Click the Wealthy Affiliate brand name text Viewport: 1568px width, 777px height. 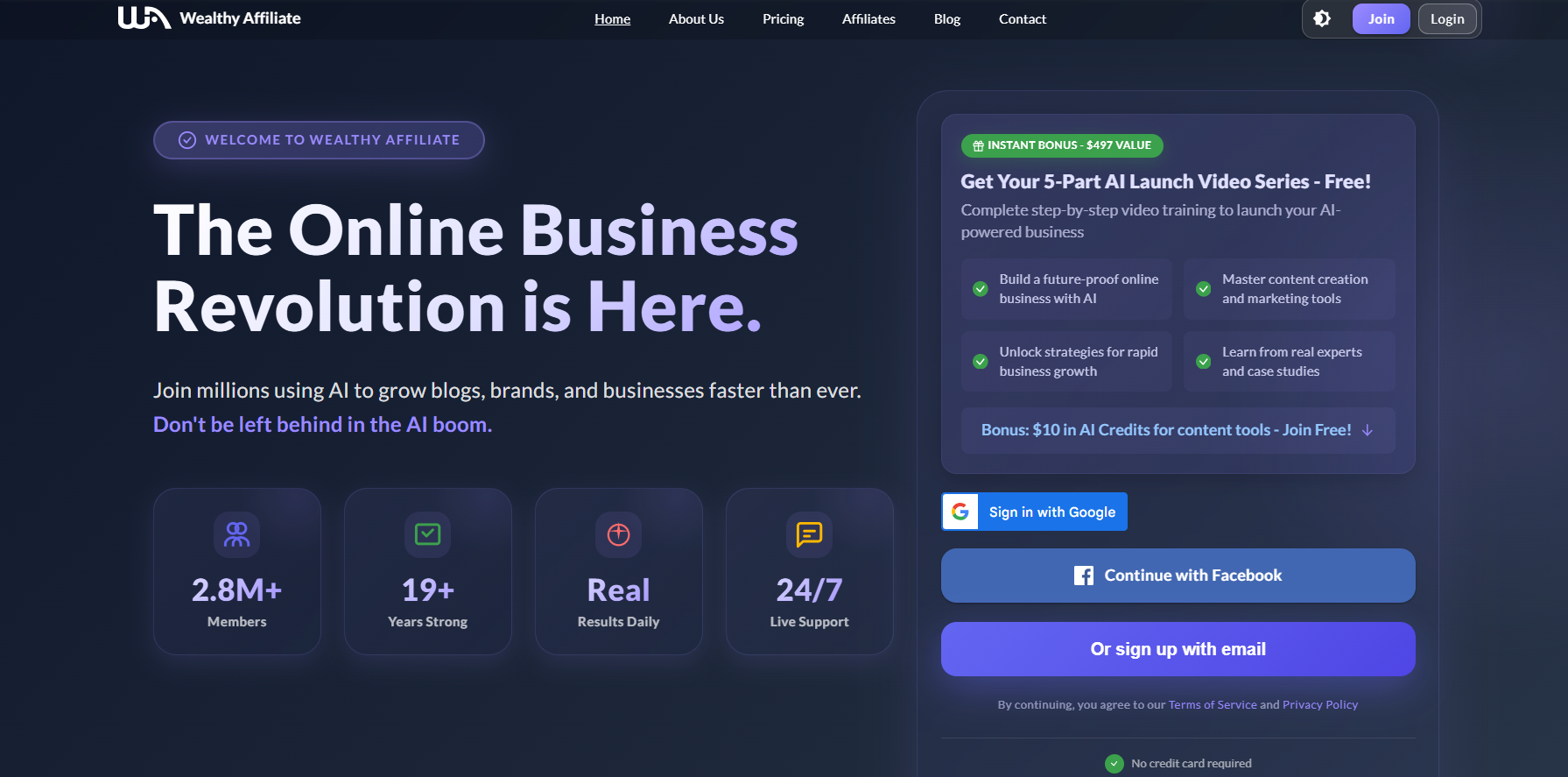point(240,18)
